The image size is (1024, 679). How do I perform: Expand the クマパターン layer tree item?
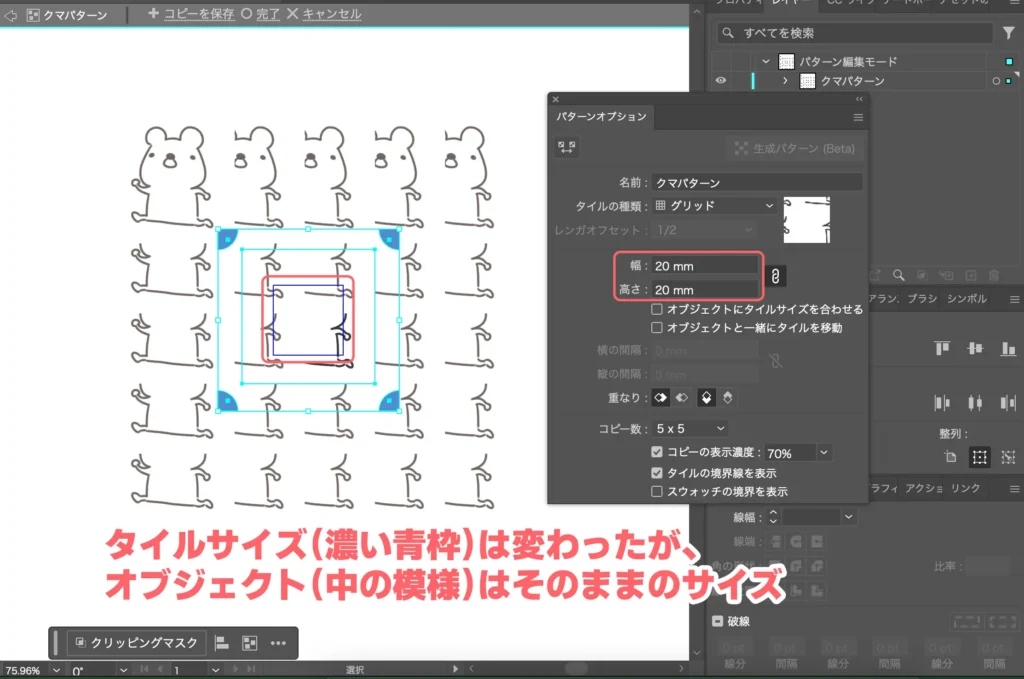[x=785, y=81]
